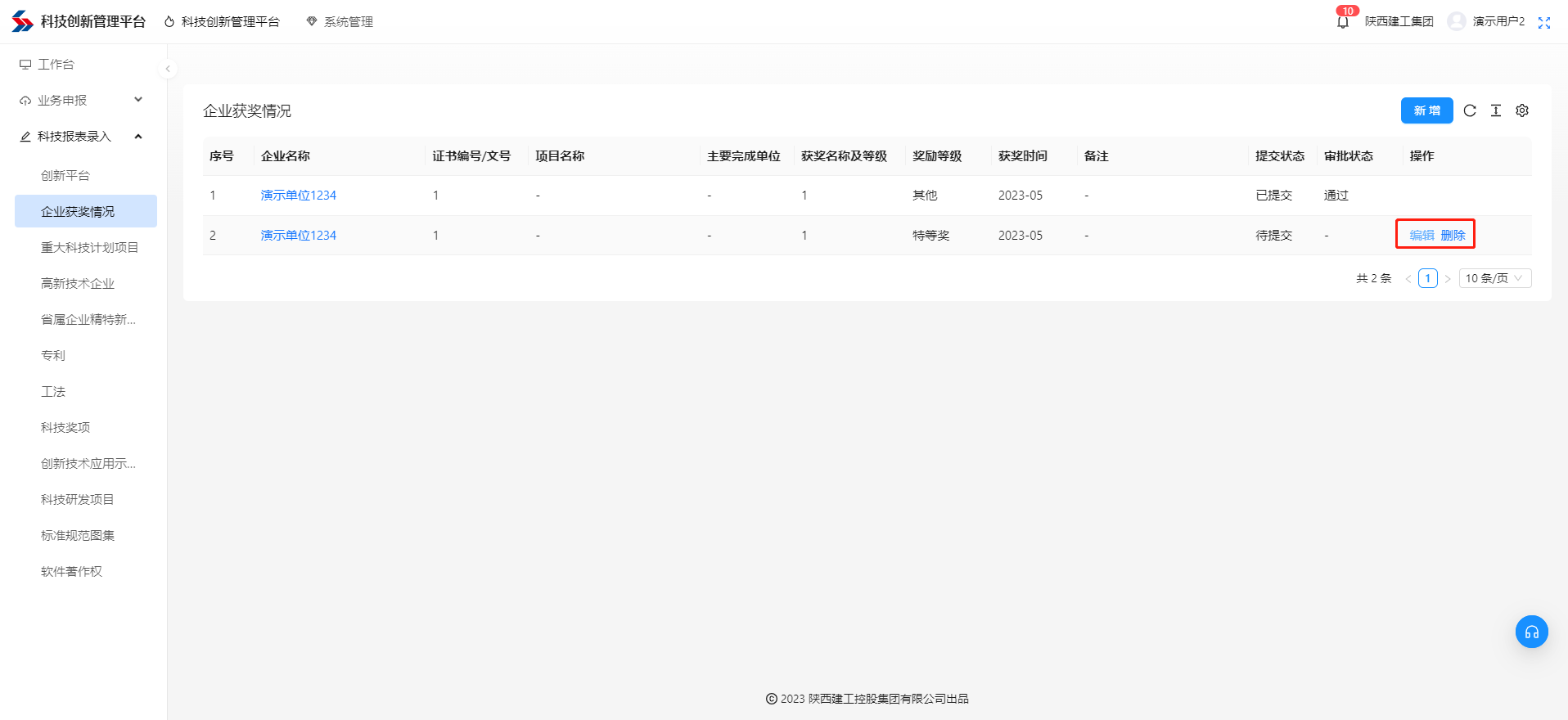Open the 10 条/页 page size dropdown
The height and width of the screenshot is (720, 1568).
coord(1494,278)
